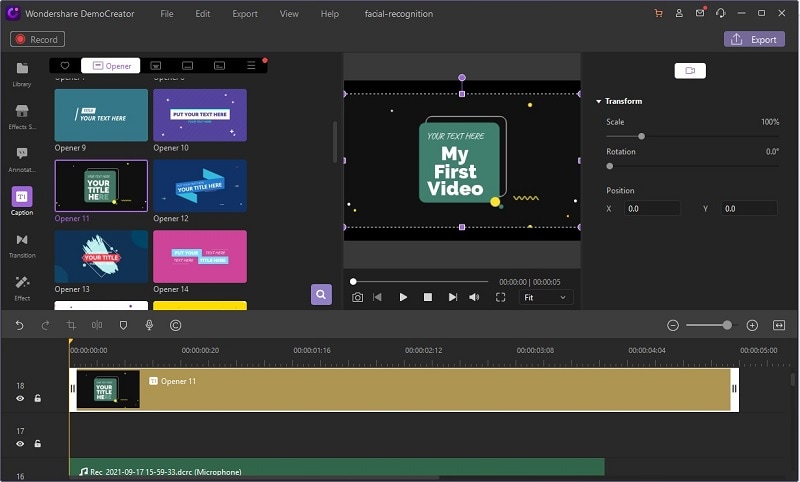
Task: Zoom out the timeline
Action: (673, 325)
